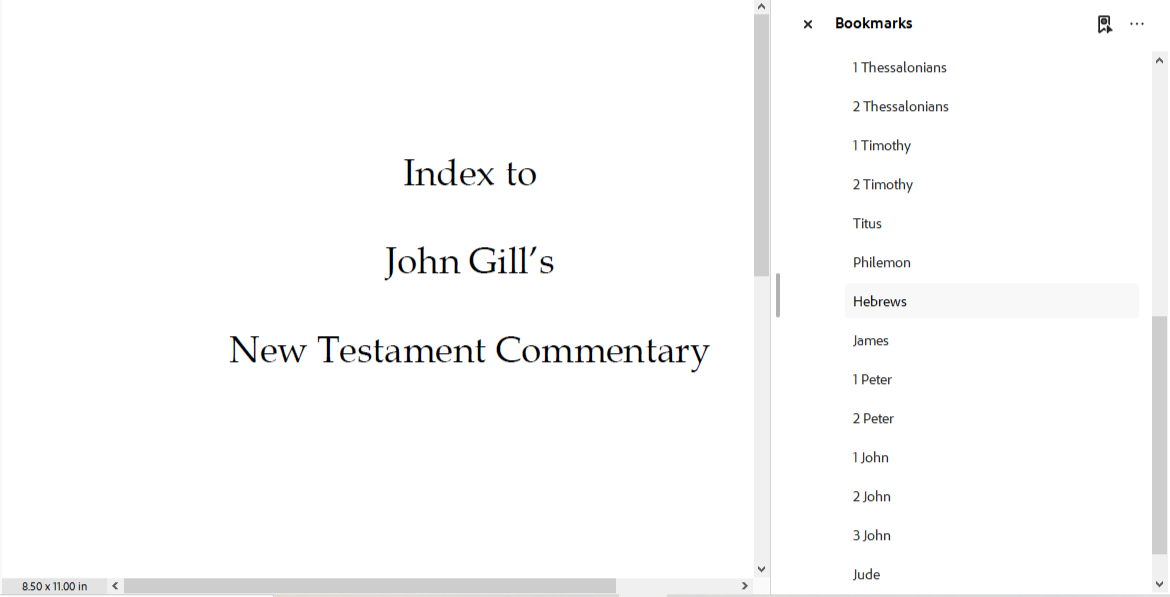
Task: Click the bookmarks panel down scroll arrow
Action: click(x=1160, y=584)
